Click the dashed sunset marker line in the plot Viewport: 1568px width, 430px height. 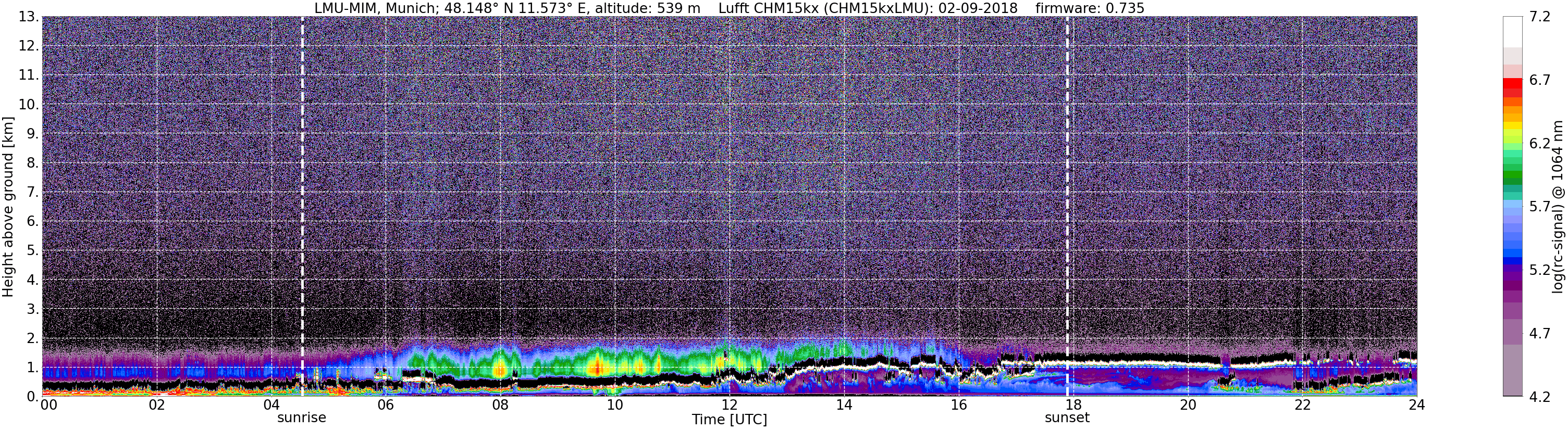tap(1068, 206)
